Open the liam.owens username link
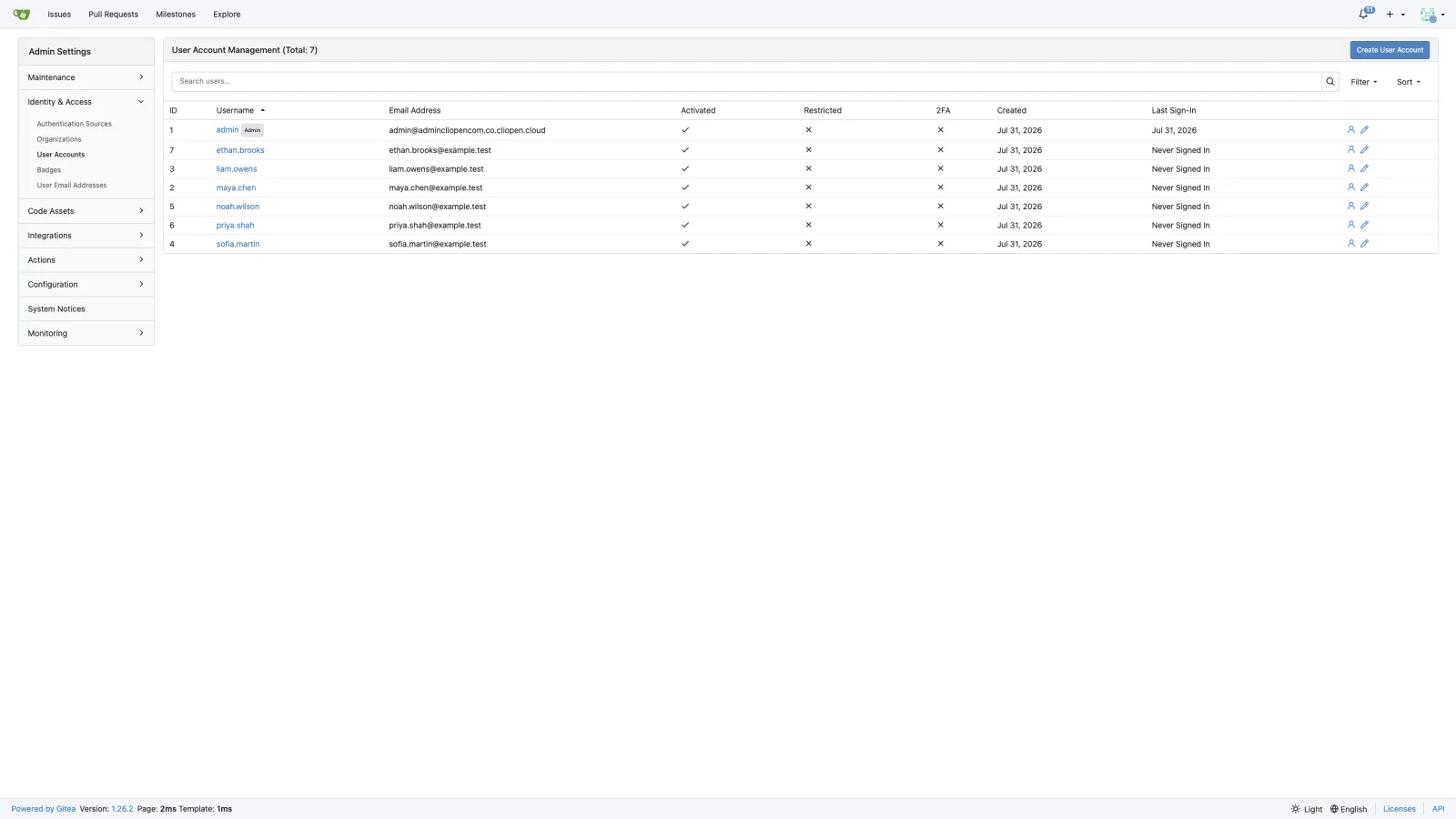Screen dimensions: 1456x819 click(237, 169)
